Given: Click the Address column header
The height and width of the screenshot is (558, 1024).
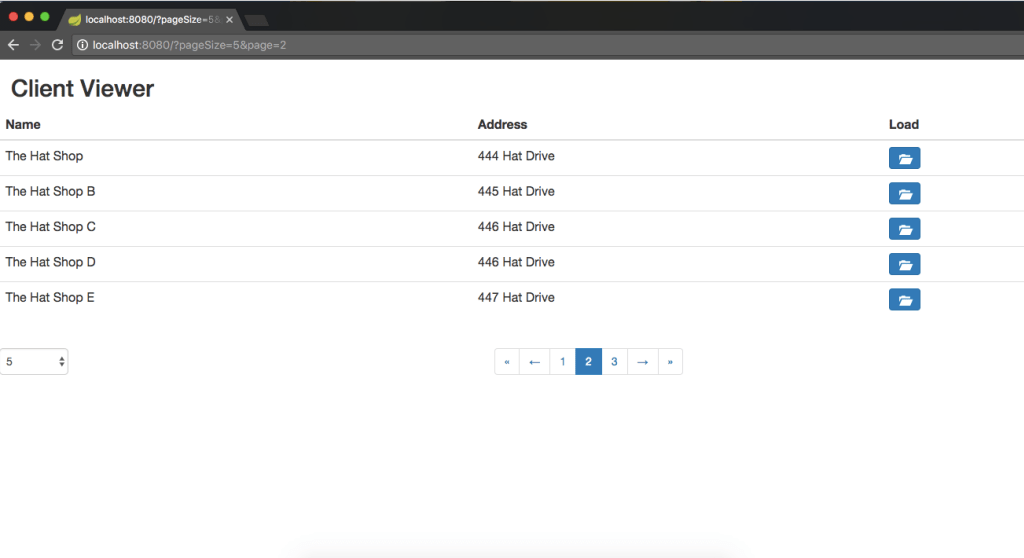Looking at the screenshot, I should [502, 124].
